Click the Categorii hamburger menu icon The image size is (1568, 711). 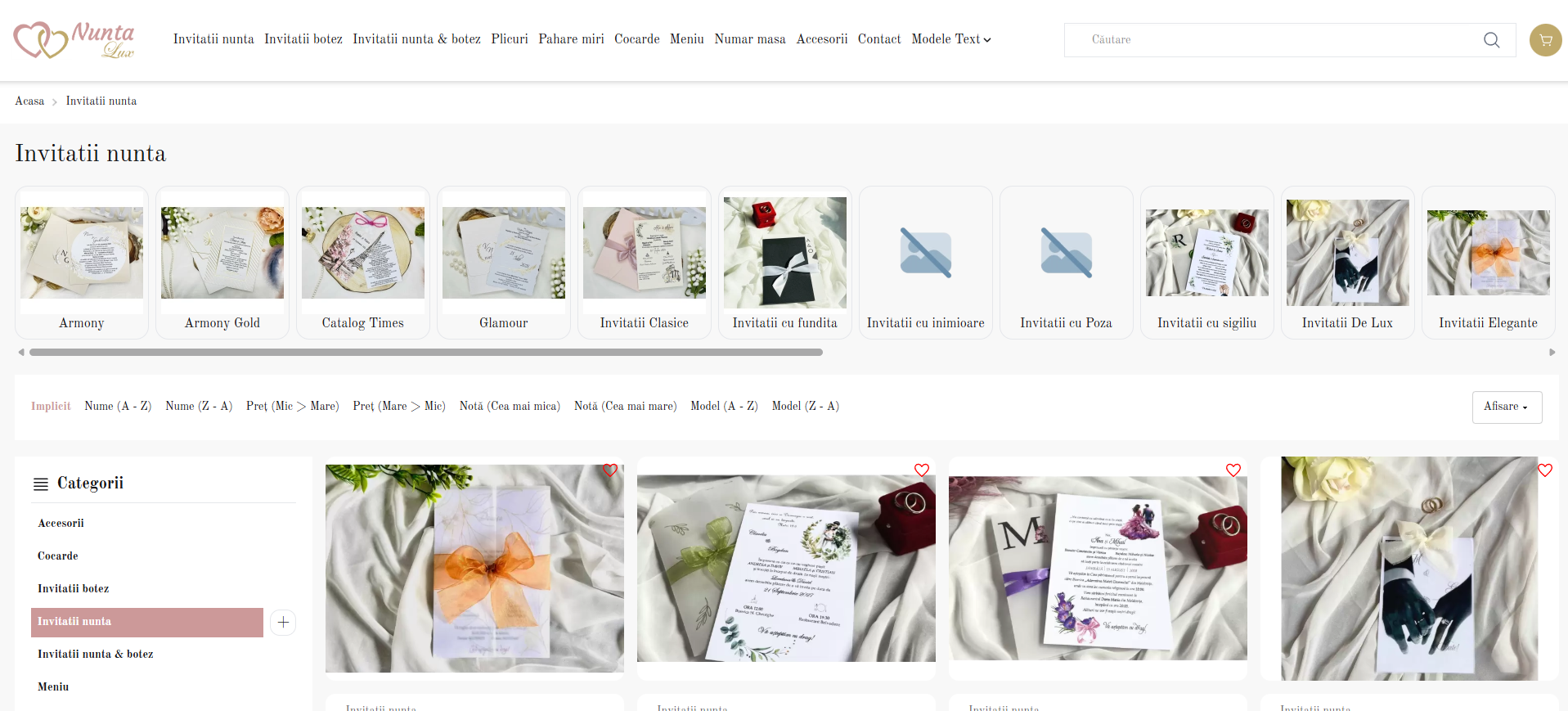(x=40, y=484)
